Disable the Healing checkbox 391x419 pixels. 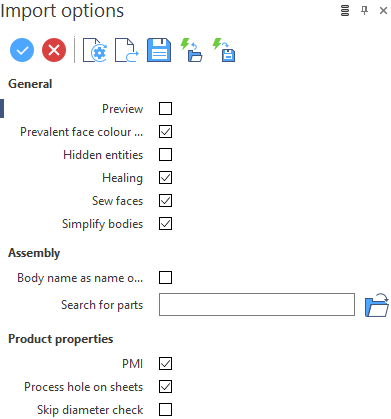[166, 178]
